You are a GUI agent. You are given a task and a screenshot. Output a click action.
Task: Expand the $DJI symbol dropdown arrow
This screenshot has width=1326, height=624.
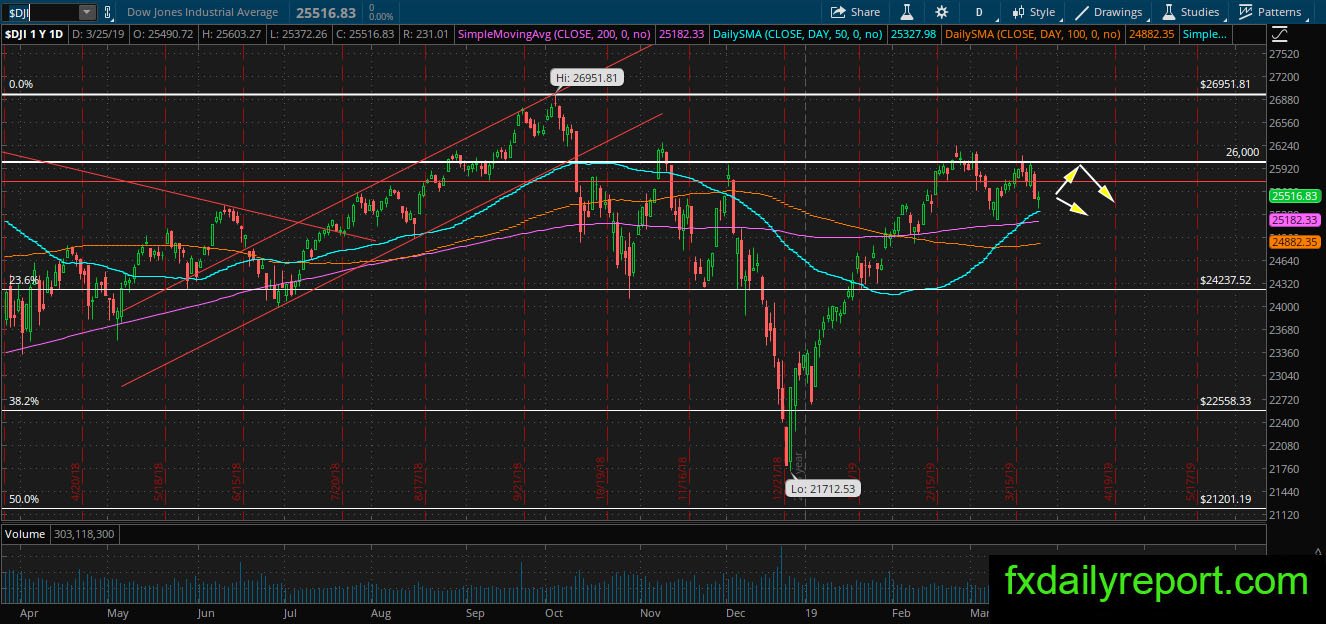tap(87, 12)
